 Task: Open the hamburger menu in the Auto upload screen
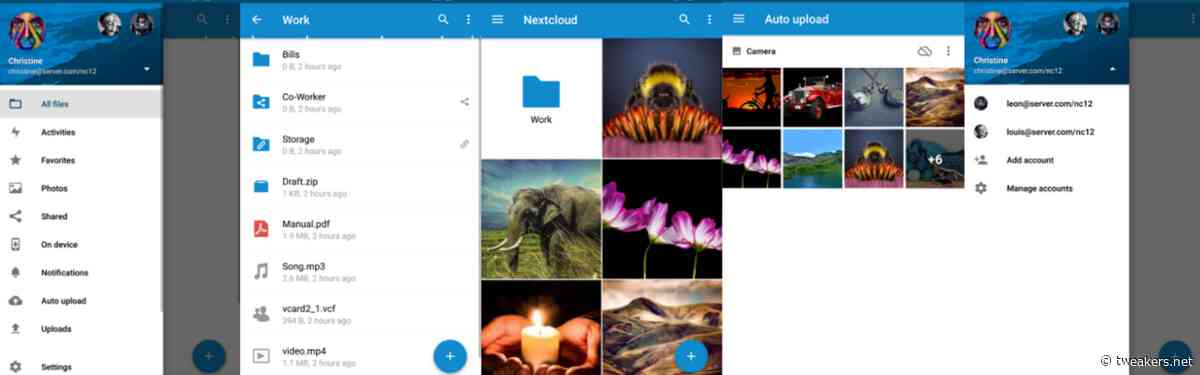coord(739,19)
